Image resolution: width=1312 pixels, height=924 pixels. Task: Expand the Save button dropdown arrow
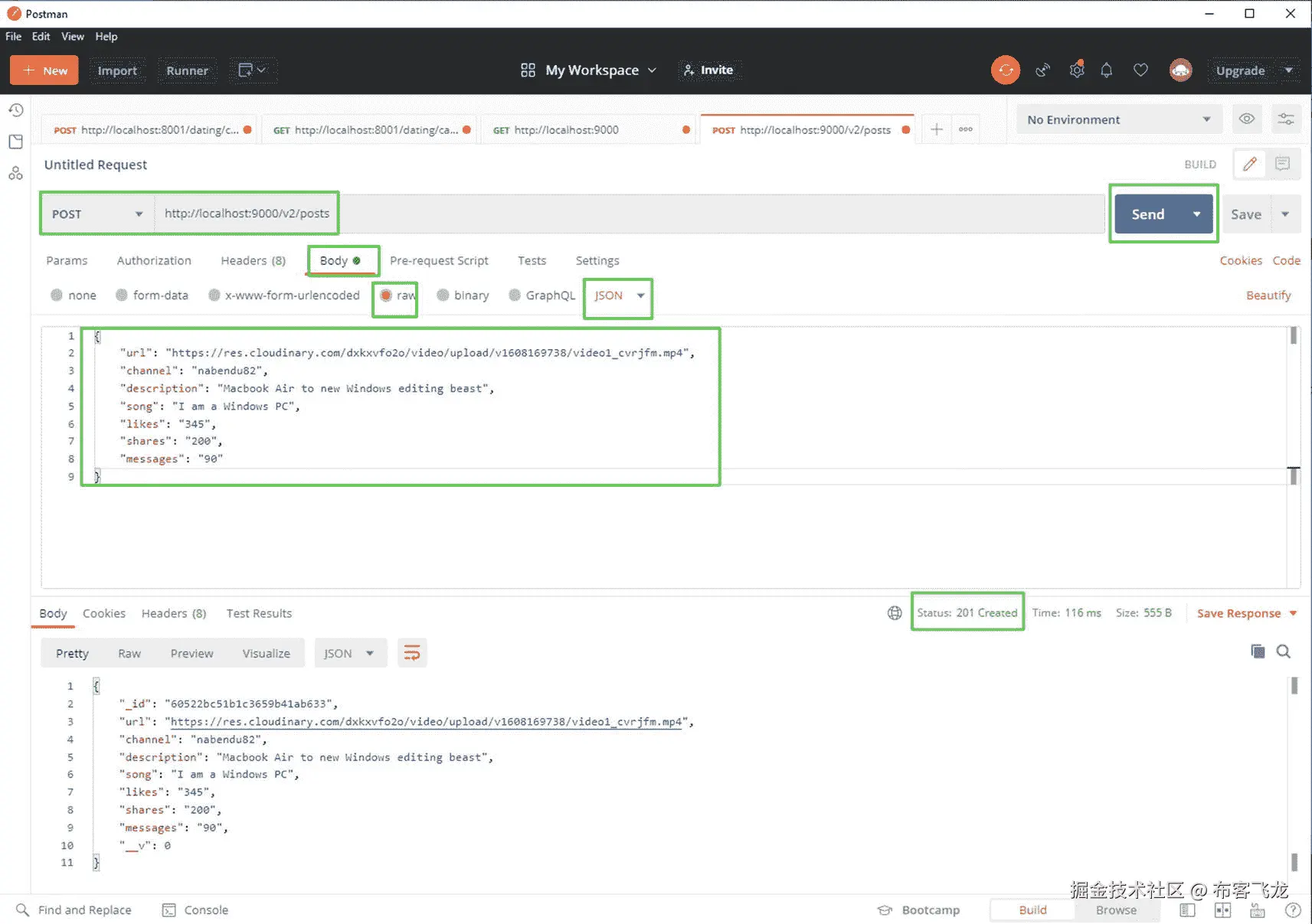click(1285, 214)
